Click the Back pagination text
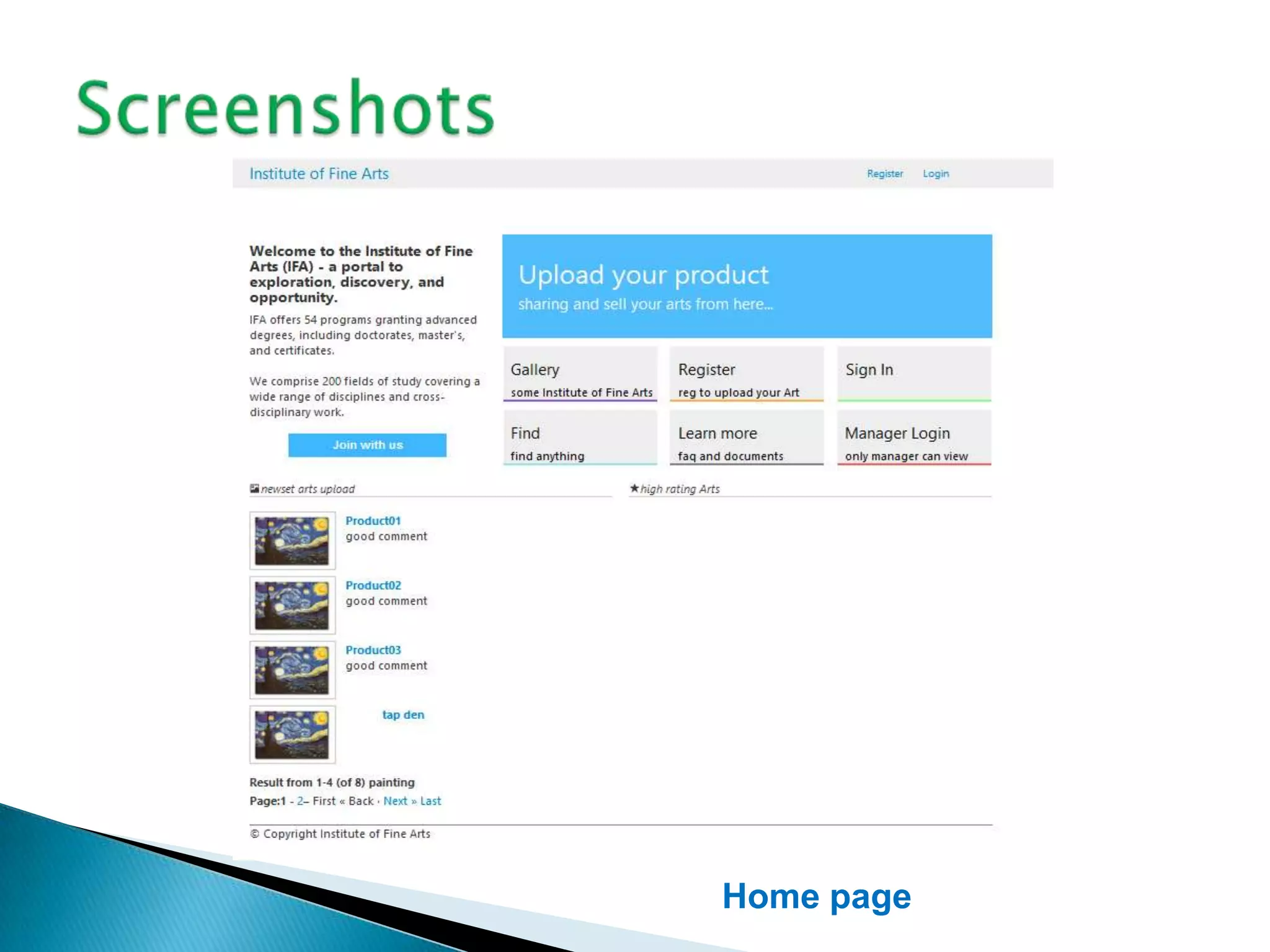 tap(361, 801)
